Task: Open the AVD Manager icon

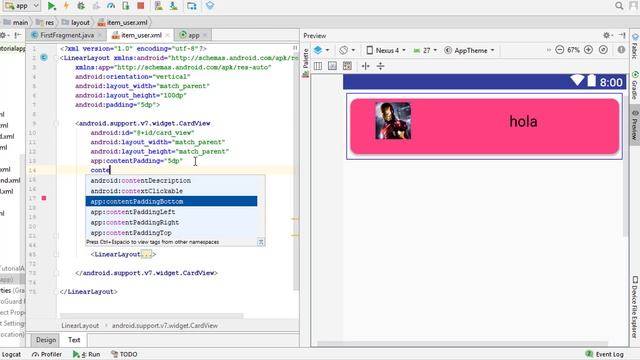Action: [159, 6]
